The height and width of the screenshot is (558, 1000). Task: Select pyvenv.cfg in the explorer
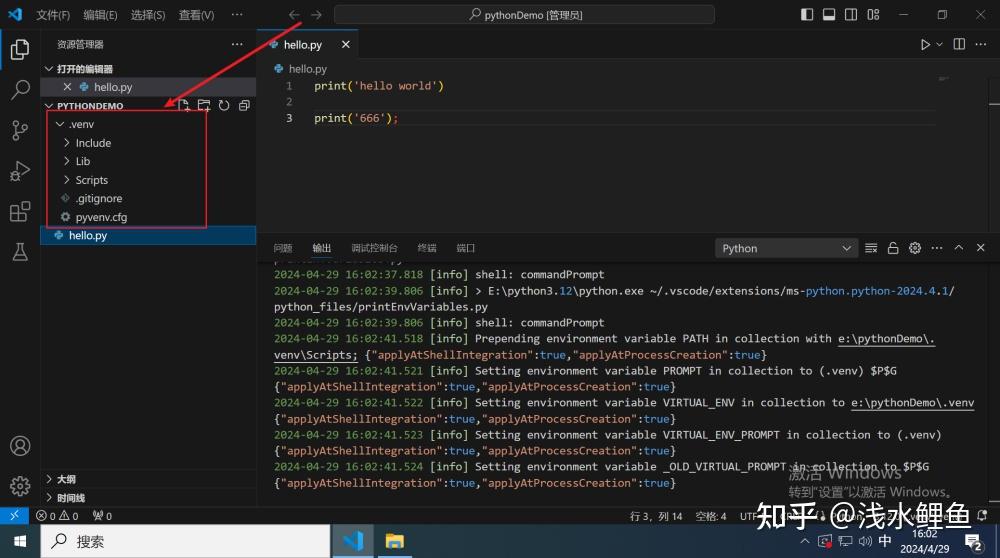coord(101,217)
